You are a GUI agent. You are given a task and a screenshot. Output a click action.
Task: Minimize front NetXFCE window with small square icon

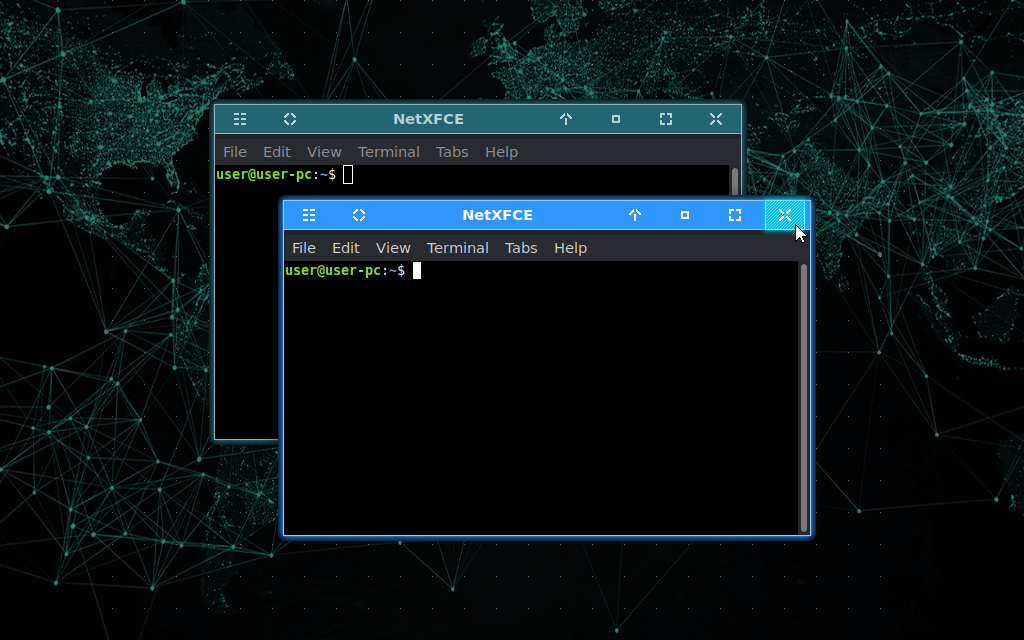(684, 215)
